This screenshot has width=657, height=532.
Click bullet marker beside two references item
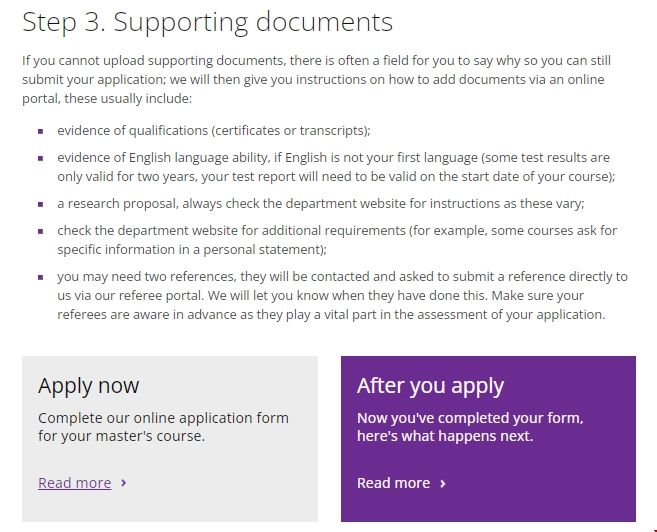pos(41,277)
